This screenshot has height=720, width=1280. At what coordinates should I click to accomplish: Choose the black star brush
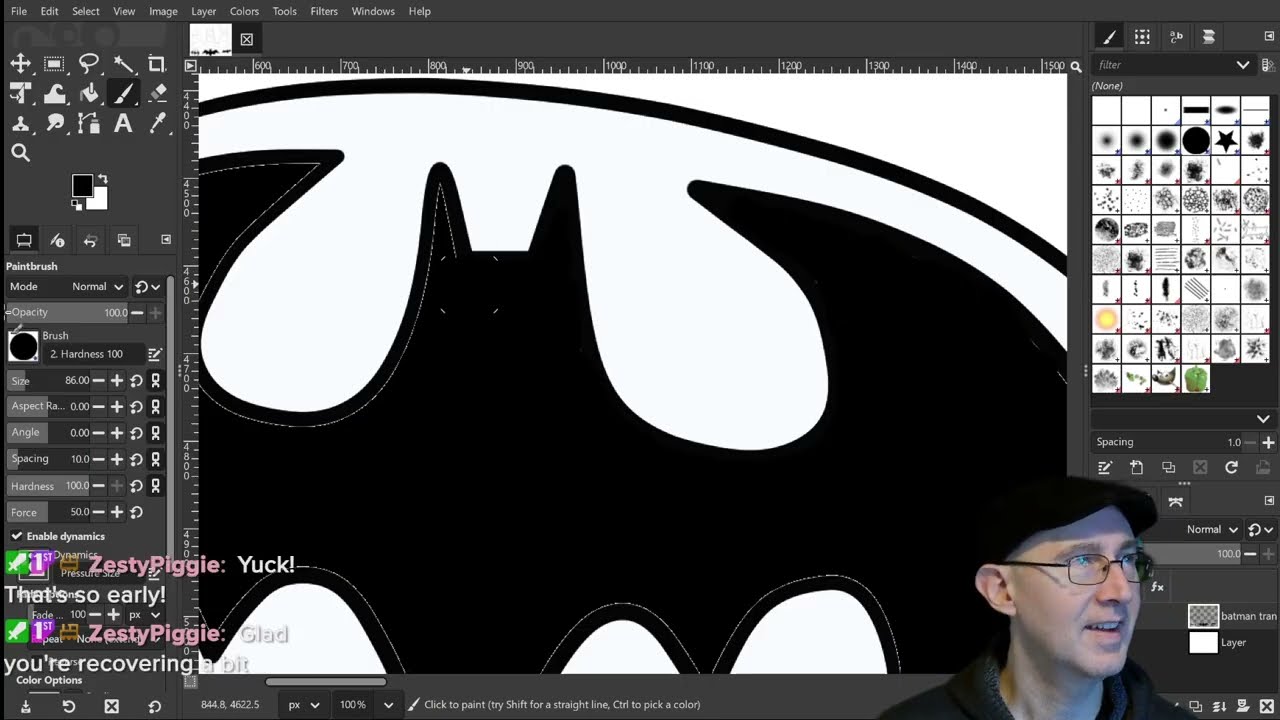(x=1226, y=140)
